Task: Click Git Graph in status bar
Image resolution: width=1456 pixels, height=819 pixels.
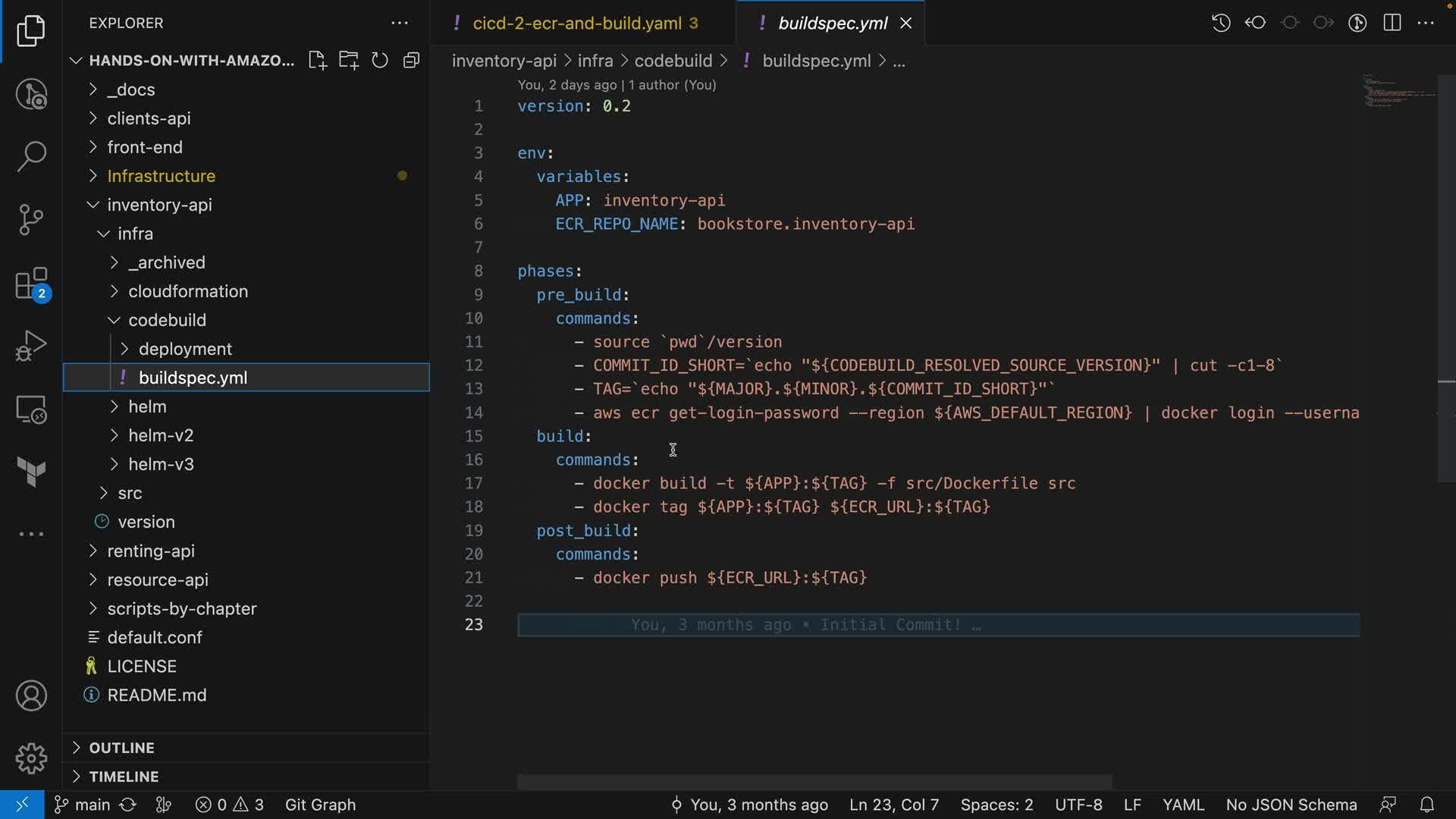Action: coord(320,805)
